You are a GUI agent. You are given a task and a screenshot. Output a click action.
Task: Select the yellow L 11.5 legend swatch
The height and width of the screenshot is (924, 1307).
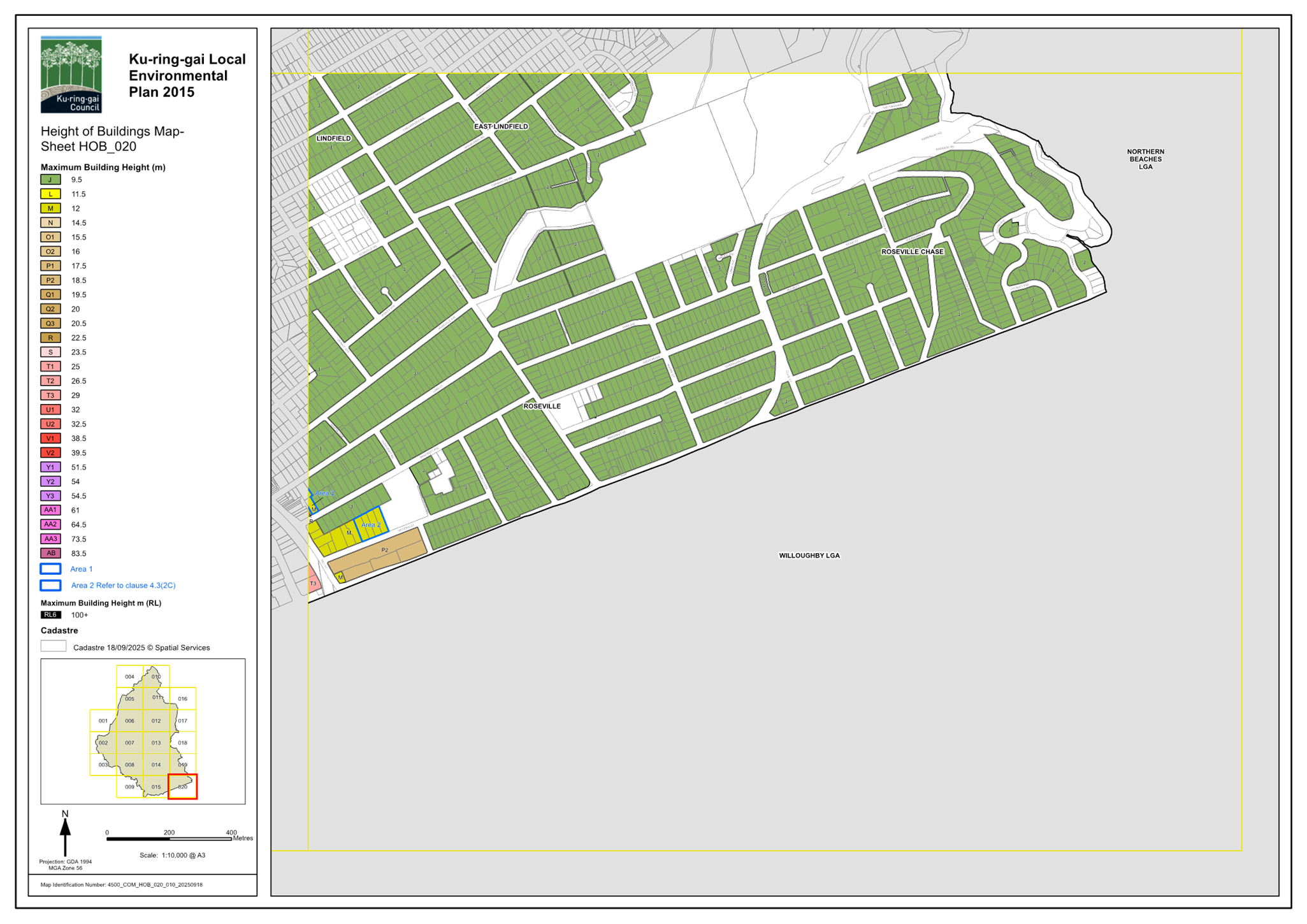50,194
